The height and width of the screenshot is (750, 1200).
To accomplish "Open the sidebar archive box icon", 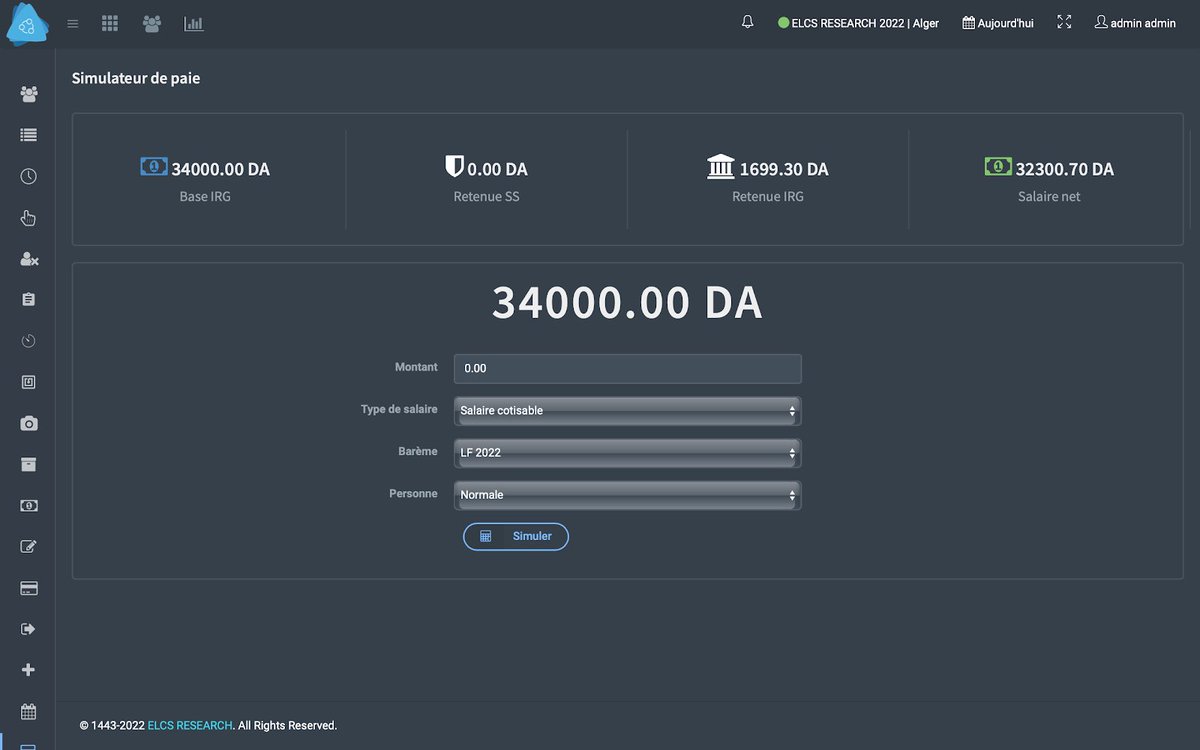I will (x=29, y=464).
